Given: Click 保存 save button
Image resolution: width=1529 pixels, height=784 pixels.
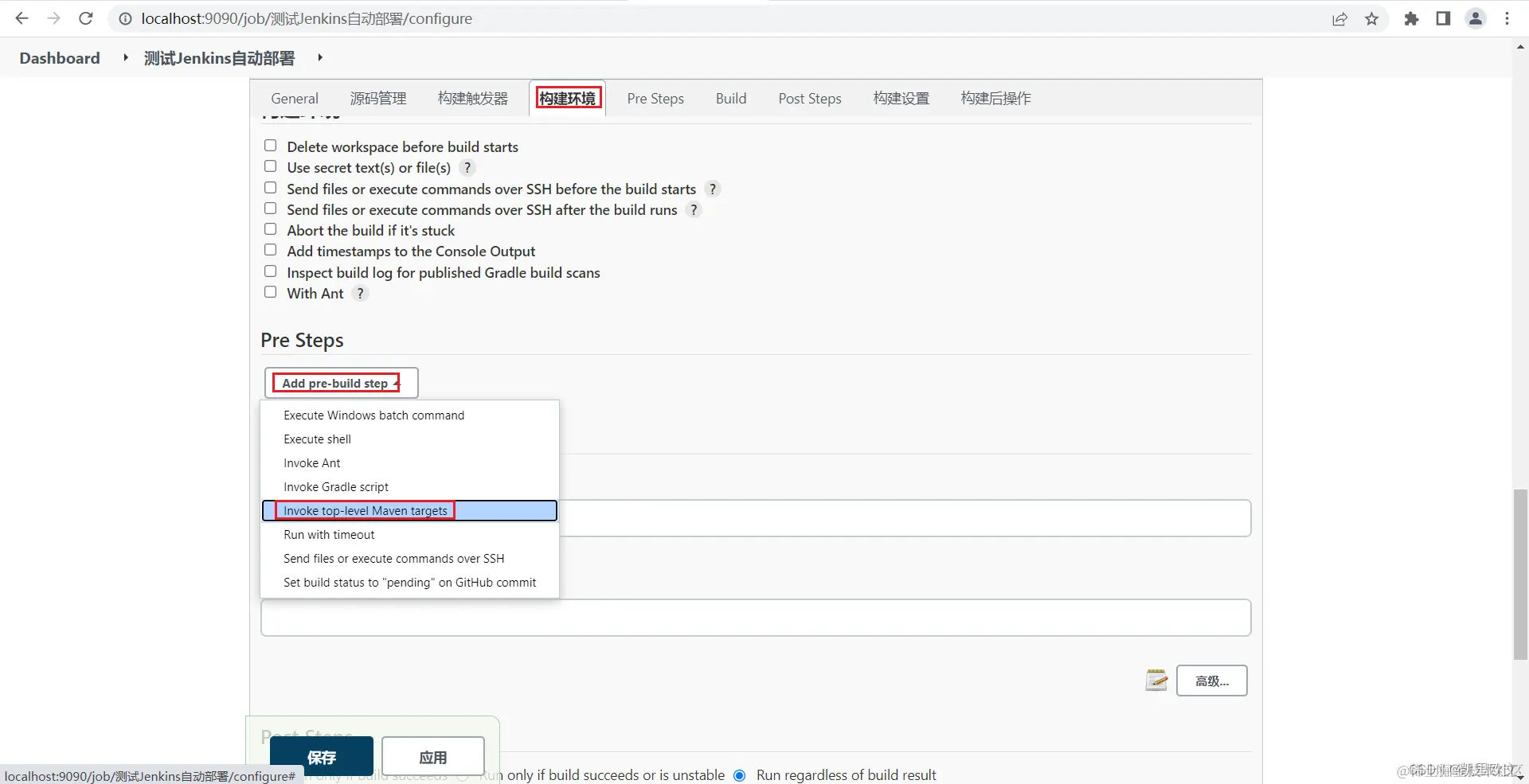Looking at the screenshot, I should (x=322, y=757).
